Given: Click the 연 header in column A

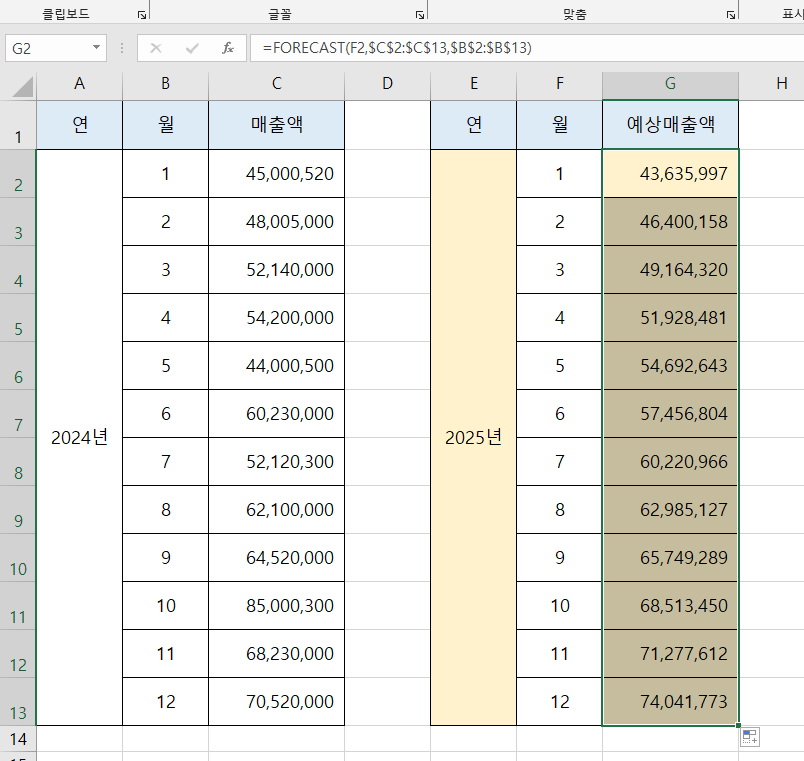Looking at the screenshot, I should (x=79, y=125).
